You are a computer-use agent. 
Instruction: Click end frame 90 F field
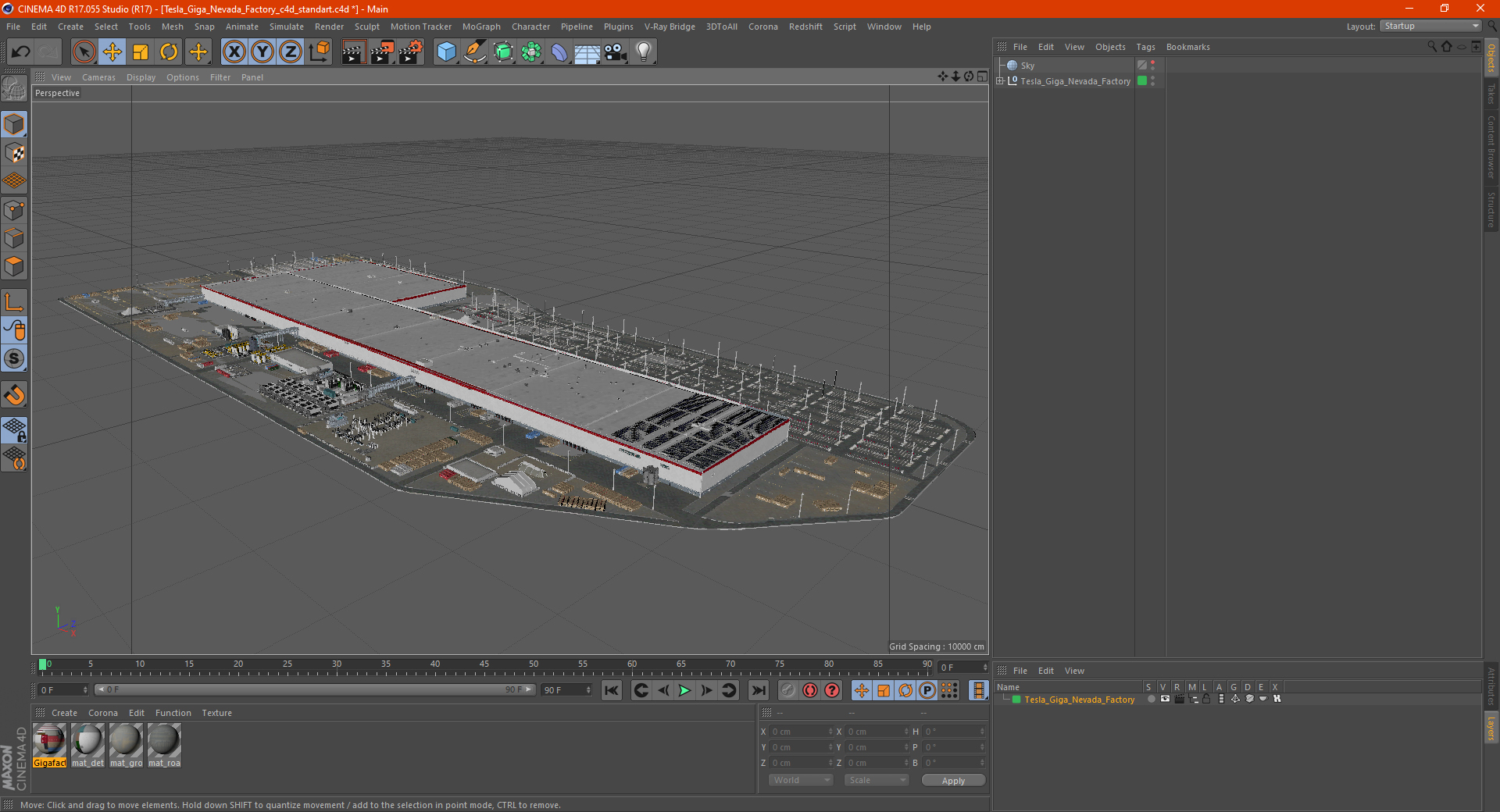(x=566, y=690)
